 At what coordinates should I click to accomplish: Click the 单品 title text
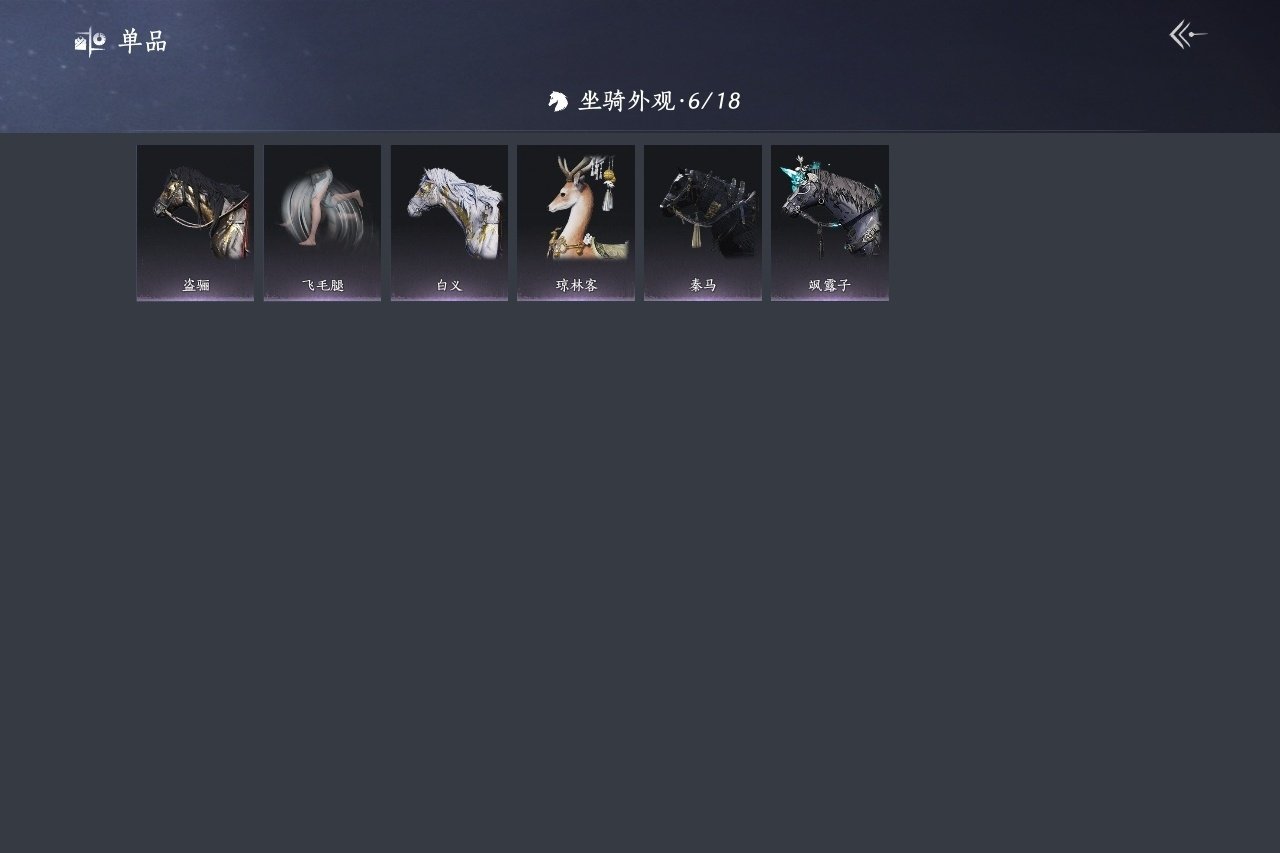coord(143,41)
